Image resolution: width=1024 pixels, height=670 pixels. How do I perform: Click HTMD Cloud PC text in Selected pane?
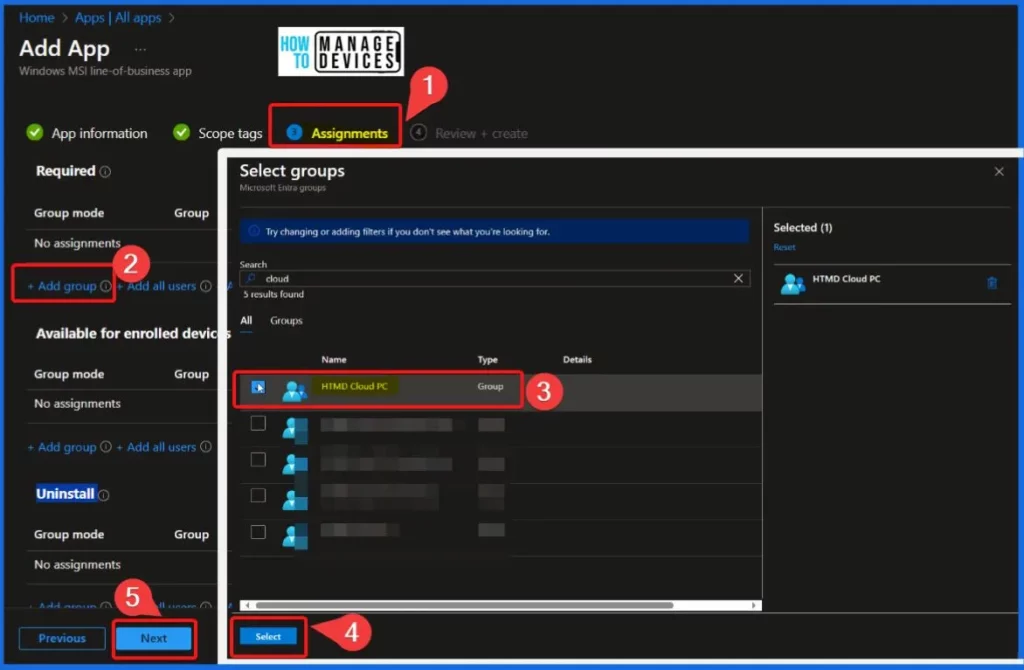(x=846, y=279)
